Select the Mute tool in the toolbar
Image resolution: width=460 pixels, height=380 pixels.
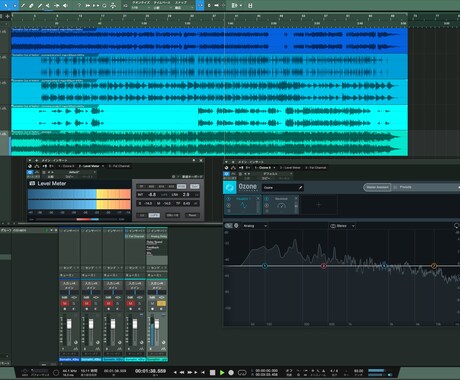tap(47, 6)
